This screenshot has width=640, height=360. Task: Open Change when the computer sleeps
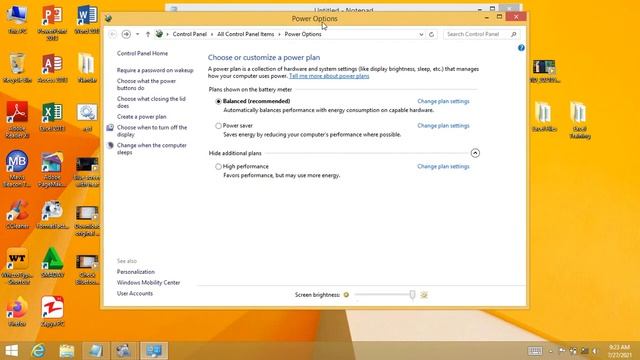tap(151, 149)
